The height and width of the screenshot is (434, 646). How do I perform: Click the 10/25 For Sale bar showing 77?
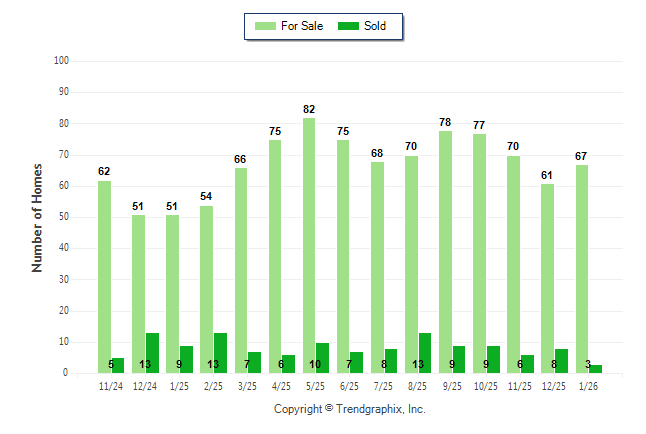479,253
